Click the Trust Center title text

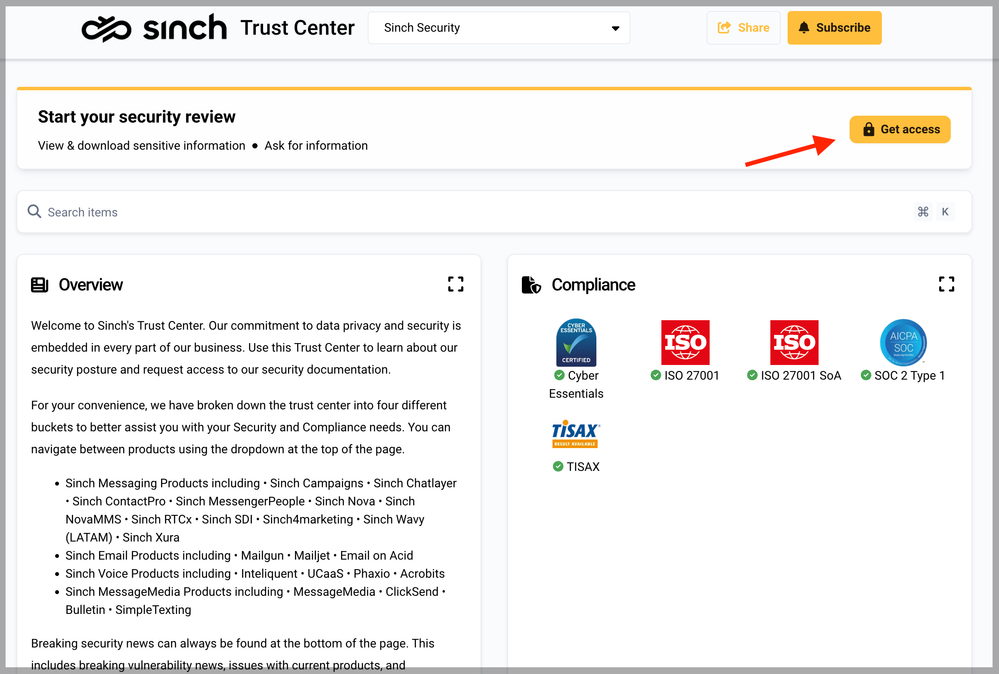[x=297, y=28]
